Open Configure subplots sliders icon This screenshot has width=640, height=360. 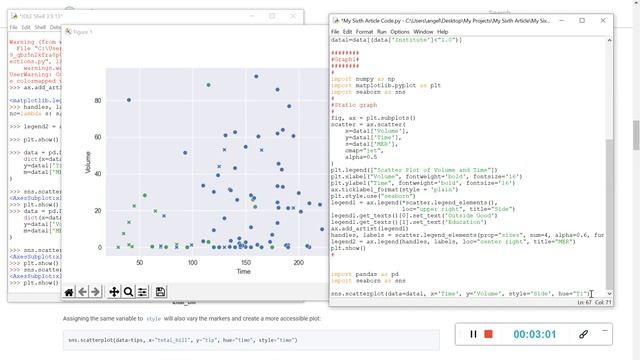pyautogui.click(x=142, y=292)
